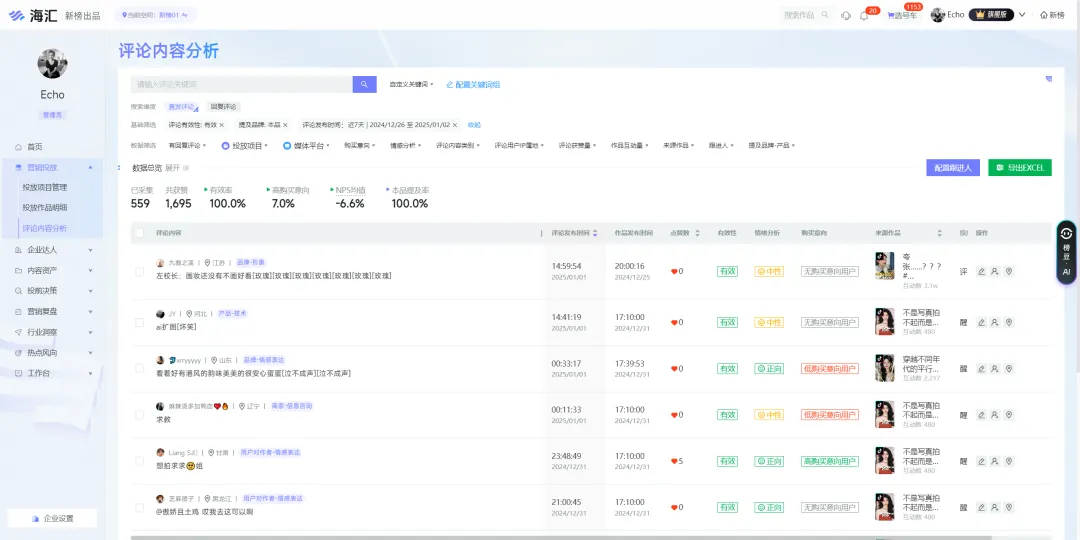Viewport: 1080px width, 540px height.
Task: Tick checkbox for JY comment row
Action: coord(140,322)
